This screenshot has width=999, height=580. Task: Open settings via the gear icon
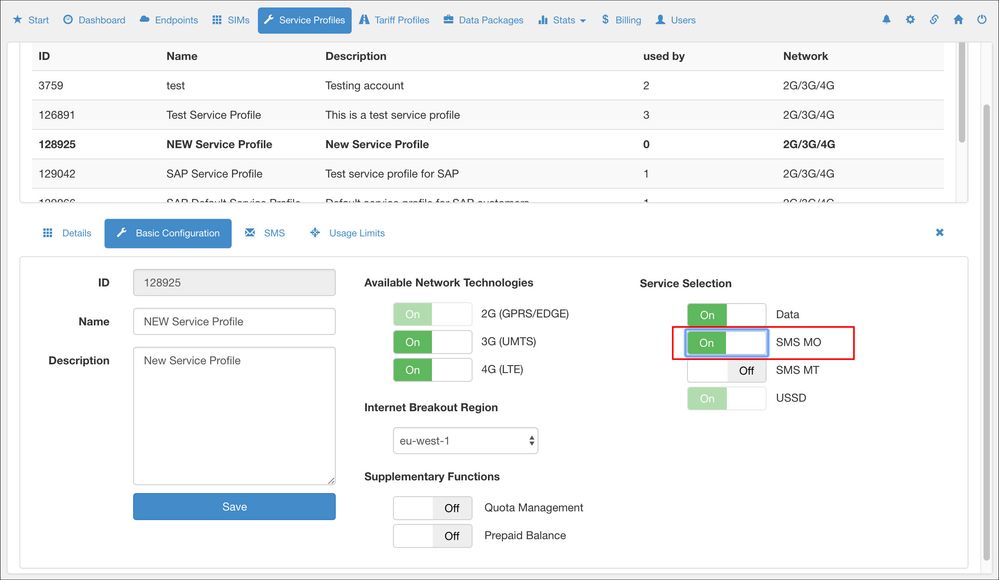pos(910,20)
